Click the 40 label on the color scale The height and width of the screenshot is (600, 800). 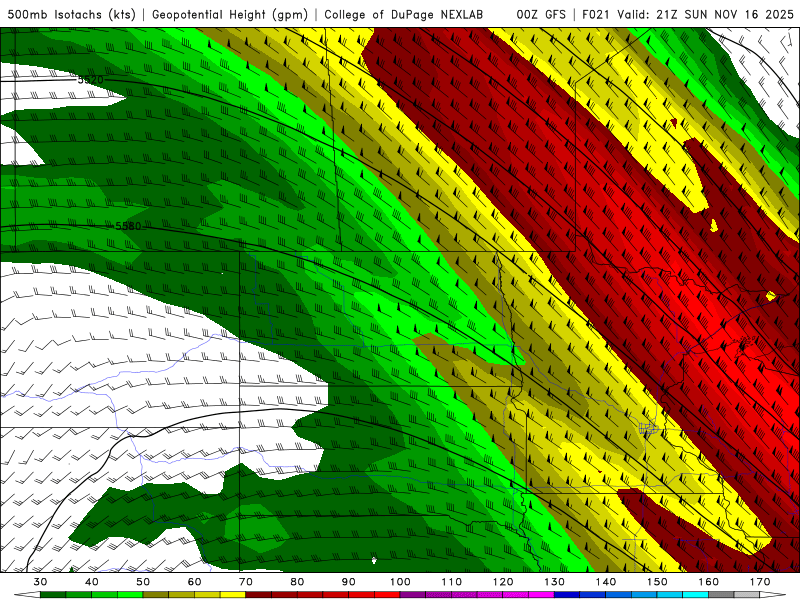[92, 582]
